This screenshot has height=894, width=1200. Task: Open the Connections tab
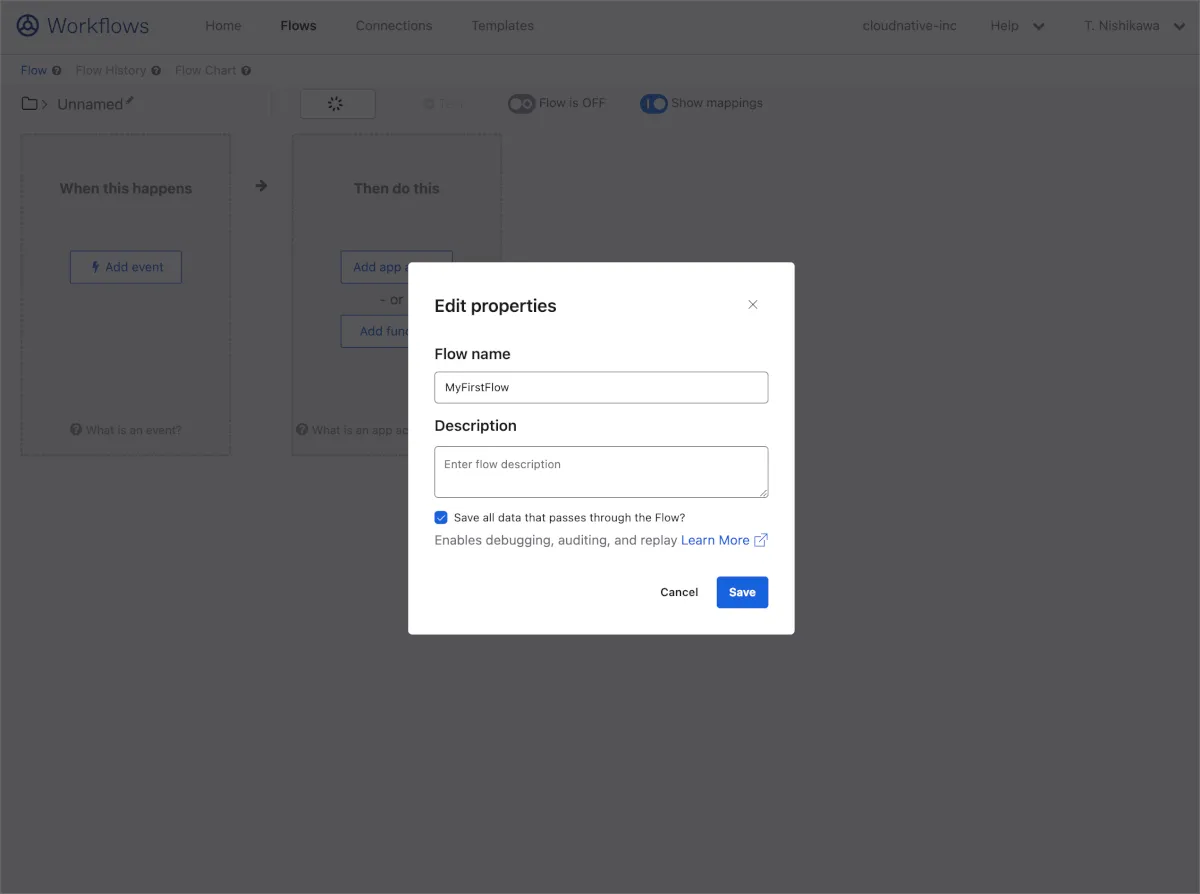(394, 26)
